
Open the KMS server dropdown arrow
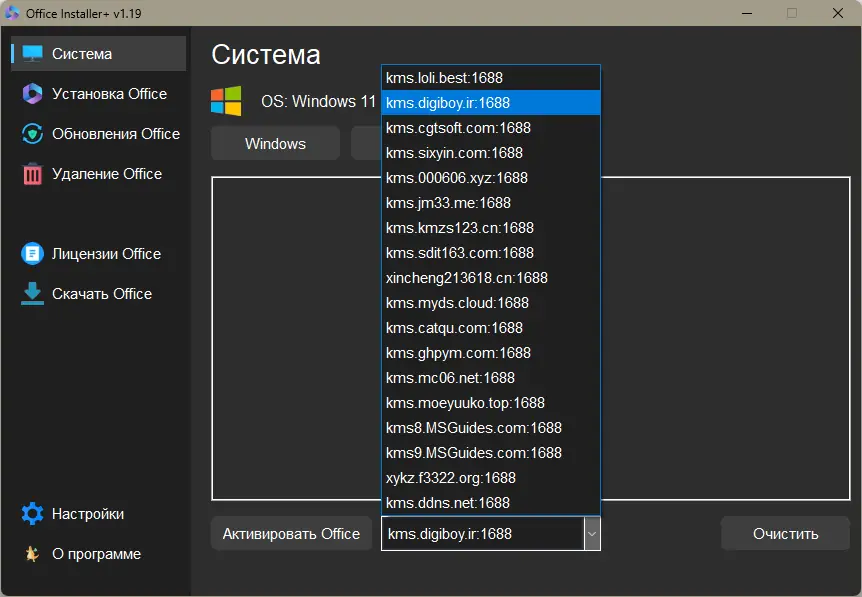click(x=592, y=533)
